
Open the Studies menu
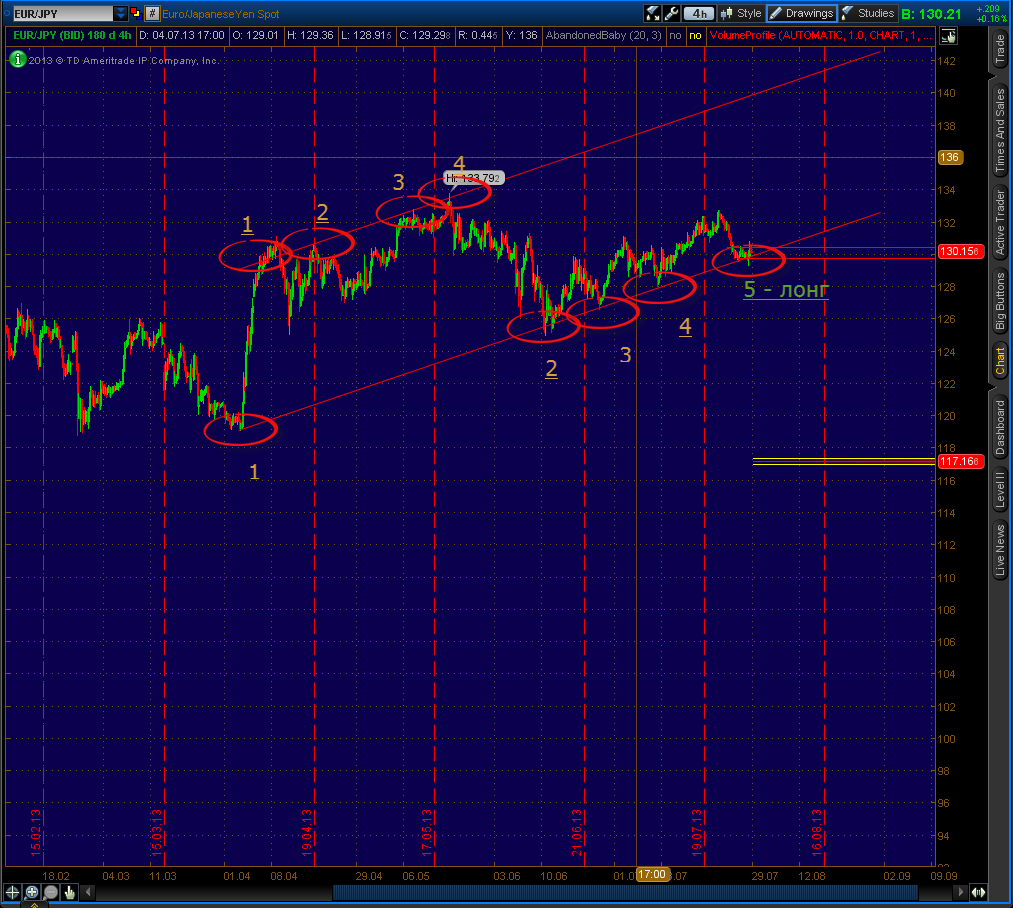[868, 13]
